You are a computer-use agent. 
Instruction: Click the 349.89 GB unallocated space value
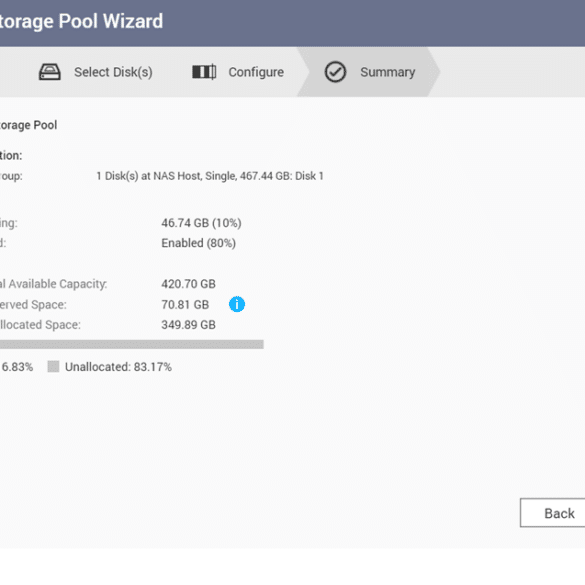tap(188, 325)
